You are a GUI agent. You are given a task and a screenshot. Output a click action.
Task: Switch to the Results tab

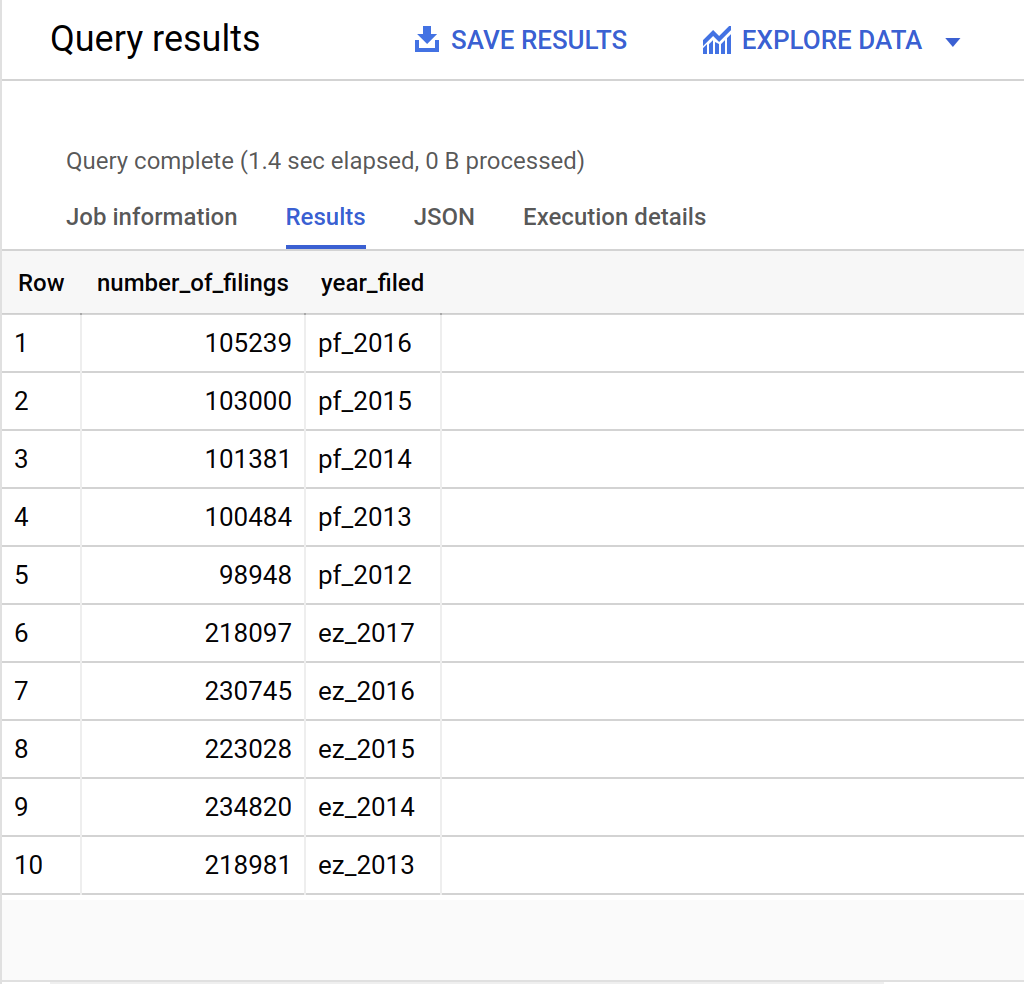tap(325, 217)
